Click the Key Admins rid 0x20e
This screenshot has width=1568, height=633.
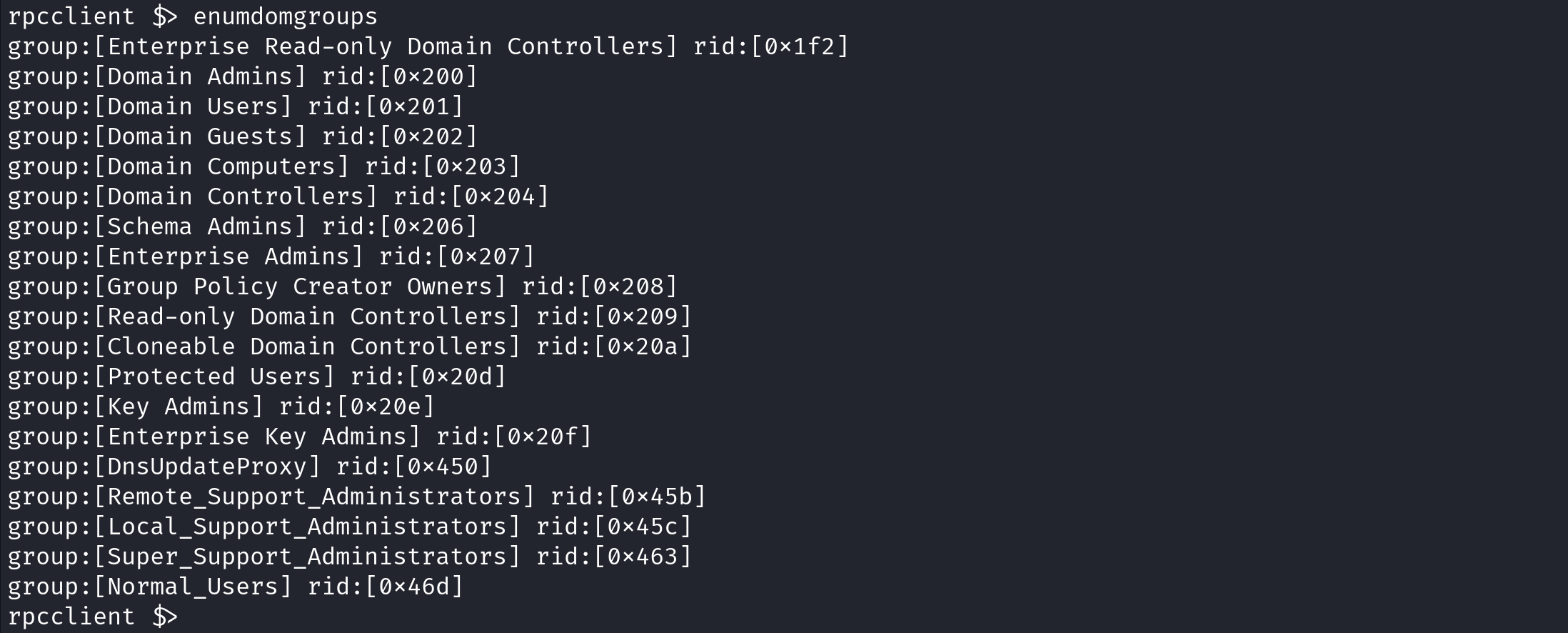(x=386, y=406)
